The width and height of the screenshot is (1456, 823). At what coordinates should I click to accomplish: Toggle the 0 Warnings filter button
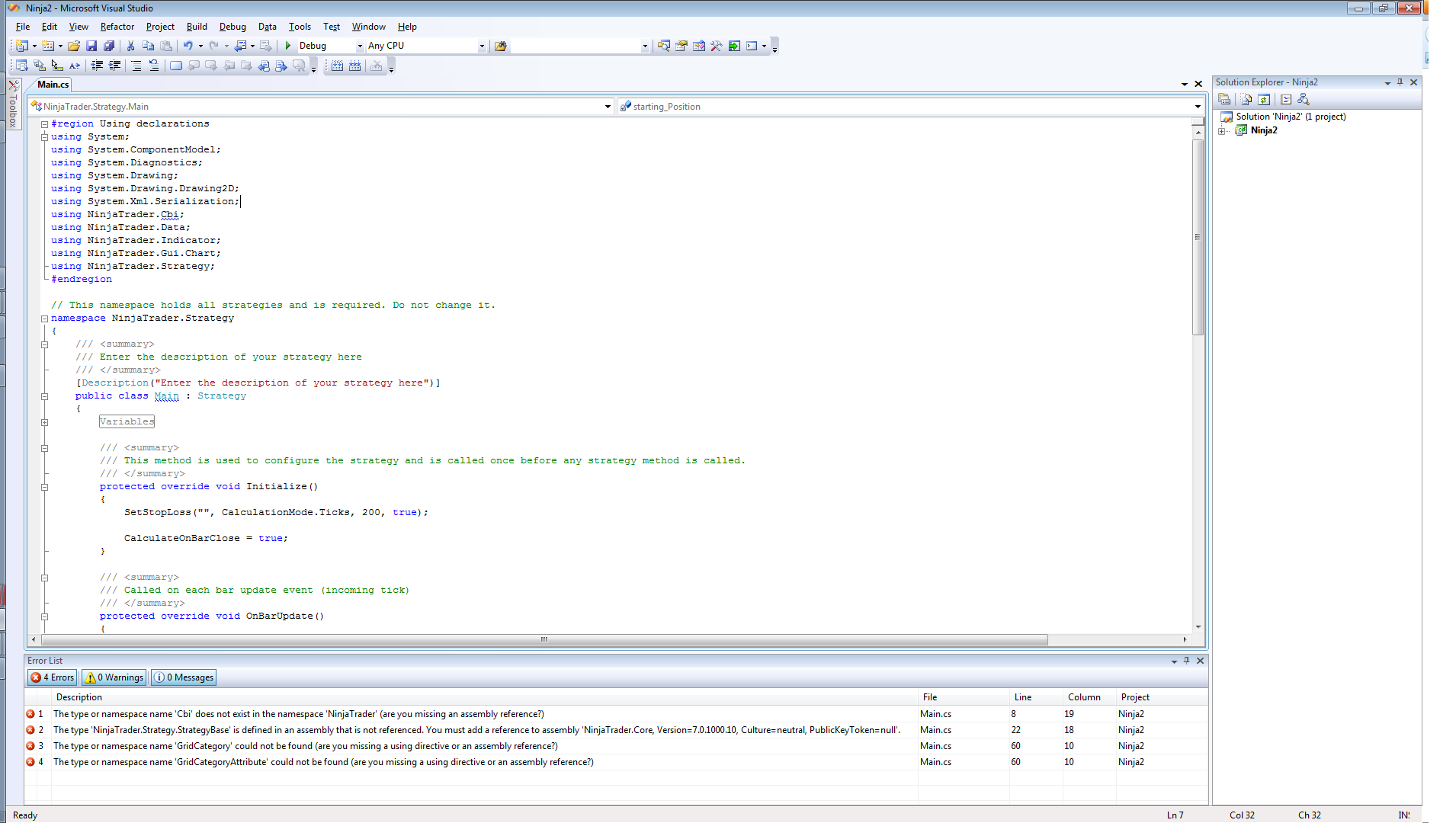[x=114, y=677]
